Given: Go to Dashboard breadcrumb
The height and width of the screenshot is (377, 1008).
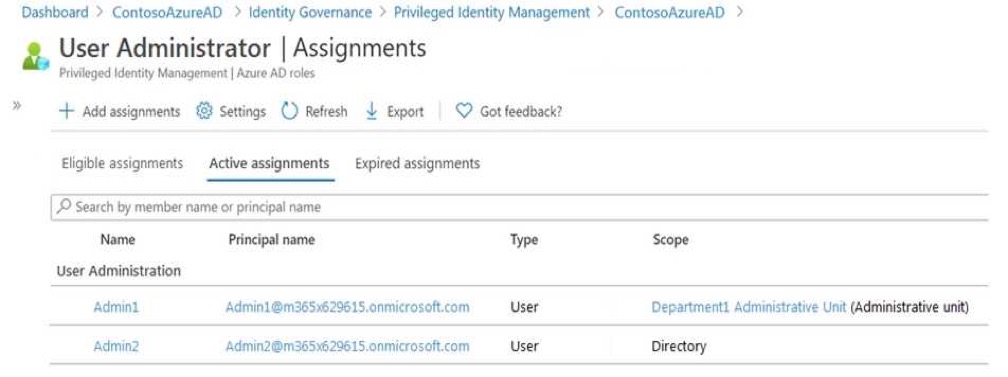Looking at the screenshot, I should pos(55,12).
